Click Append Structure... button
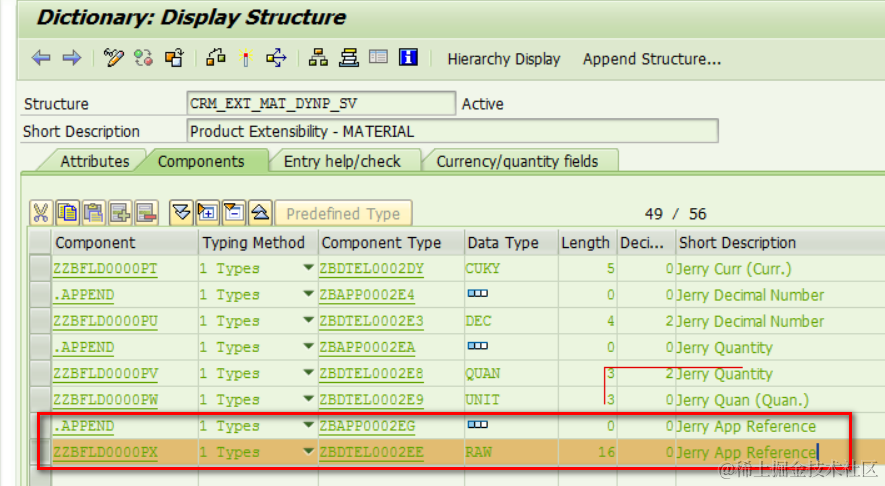 [652, 59]
